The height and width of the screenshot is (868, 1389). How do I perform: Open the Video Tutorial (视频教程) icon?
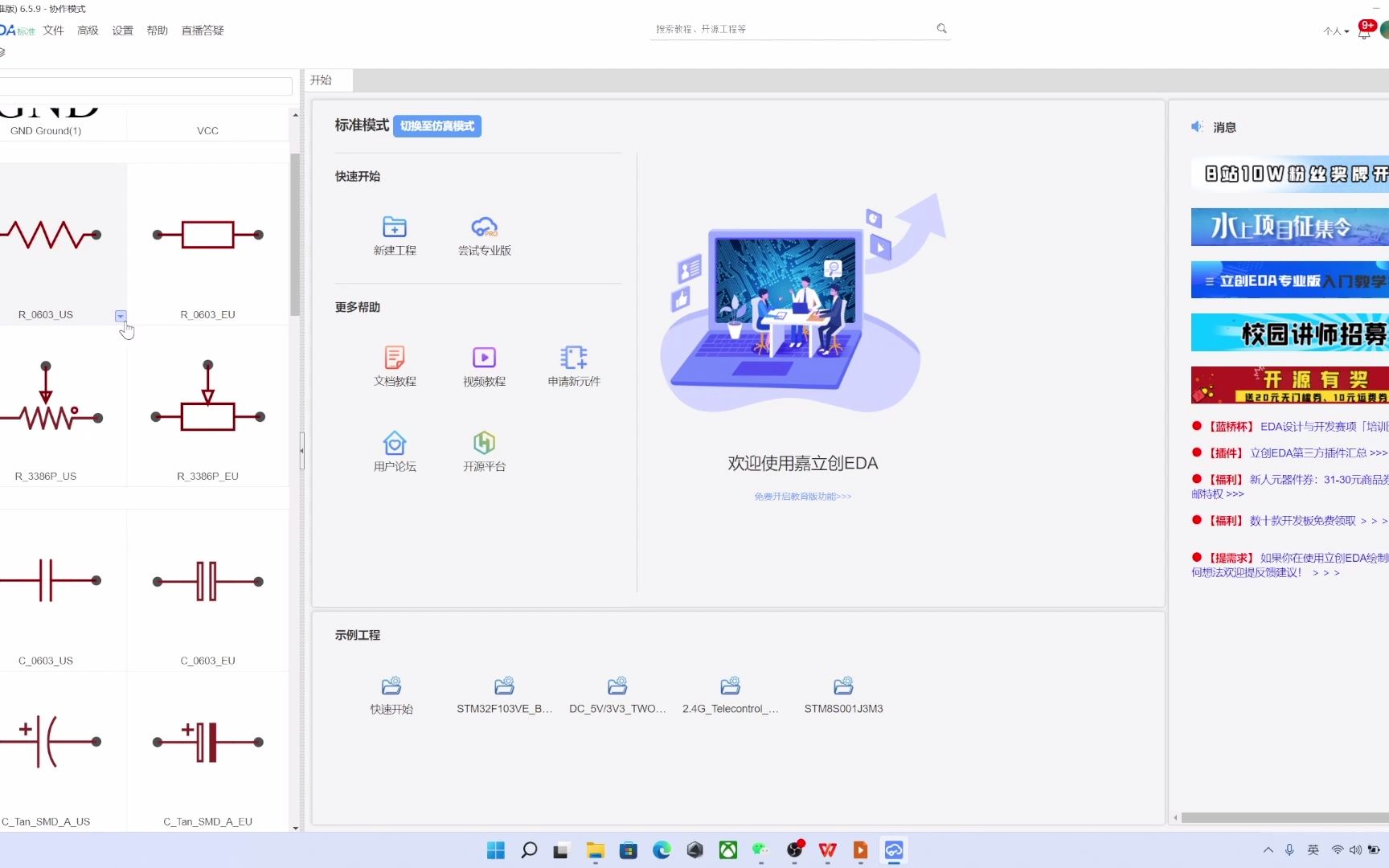pos(484,357)
